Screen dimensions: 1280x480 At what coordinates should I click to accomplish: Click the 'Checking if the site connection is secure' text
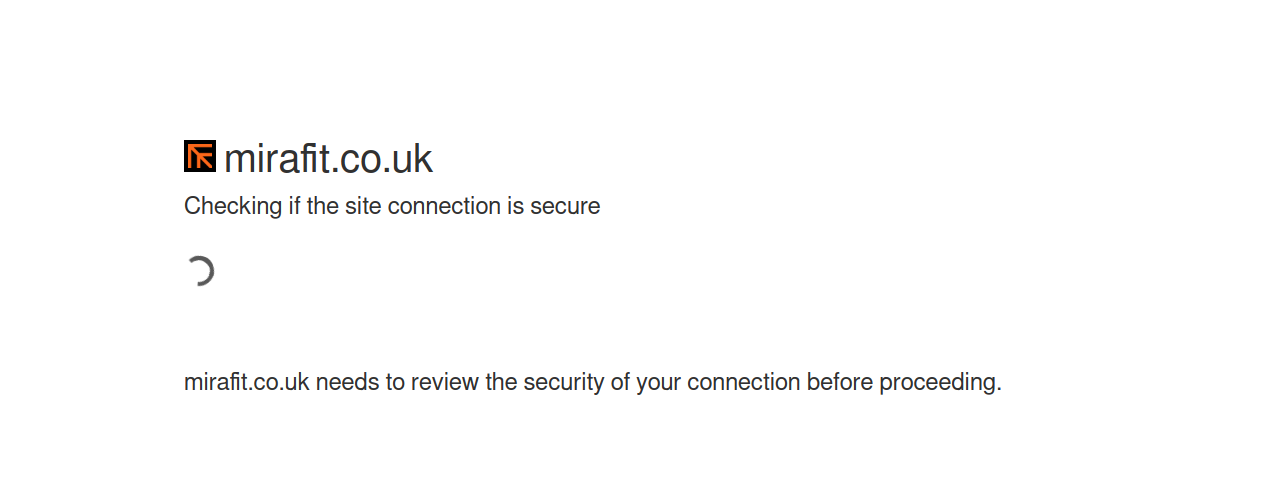[392, 206]
